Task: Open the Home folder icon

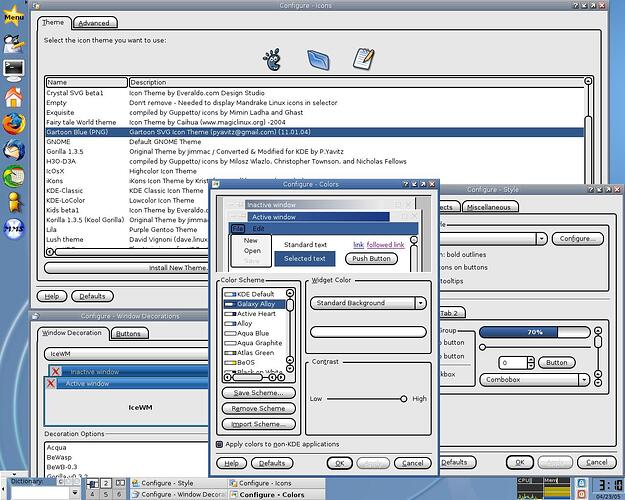Action: click(x=14, y=97)
